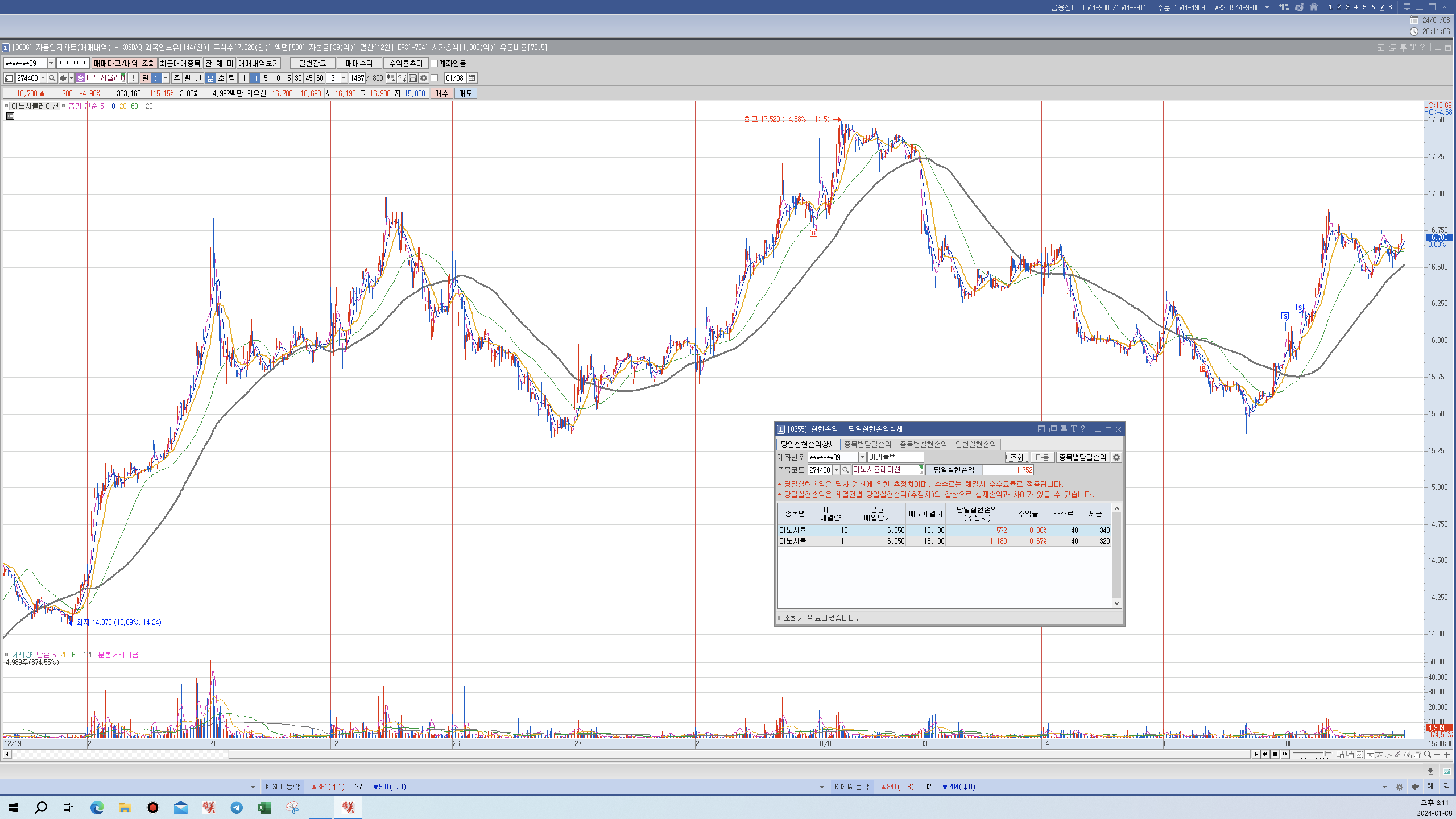Expand dropdown arrow next to ARS 1544-9900

click(x=1267, y=7)
